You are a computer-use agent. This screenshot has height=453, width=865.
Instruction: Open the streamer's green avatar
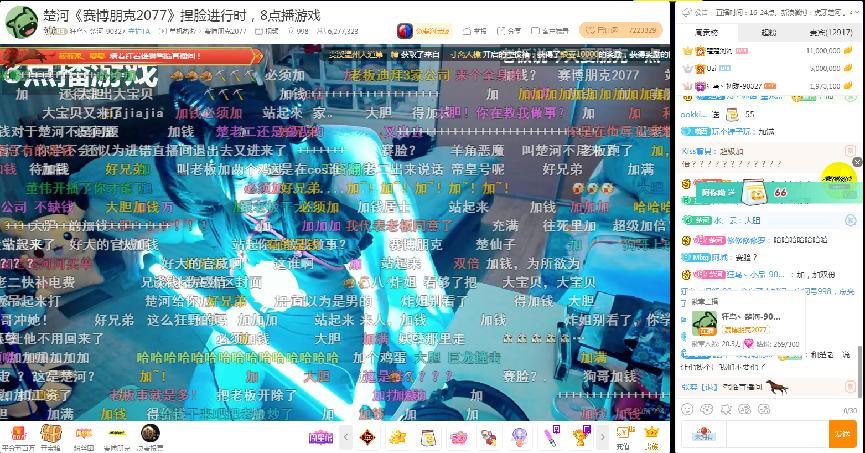[x=21, y=22]
